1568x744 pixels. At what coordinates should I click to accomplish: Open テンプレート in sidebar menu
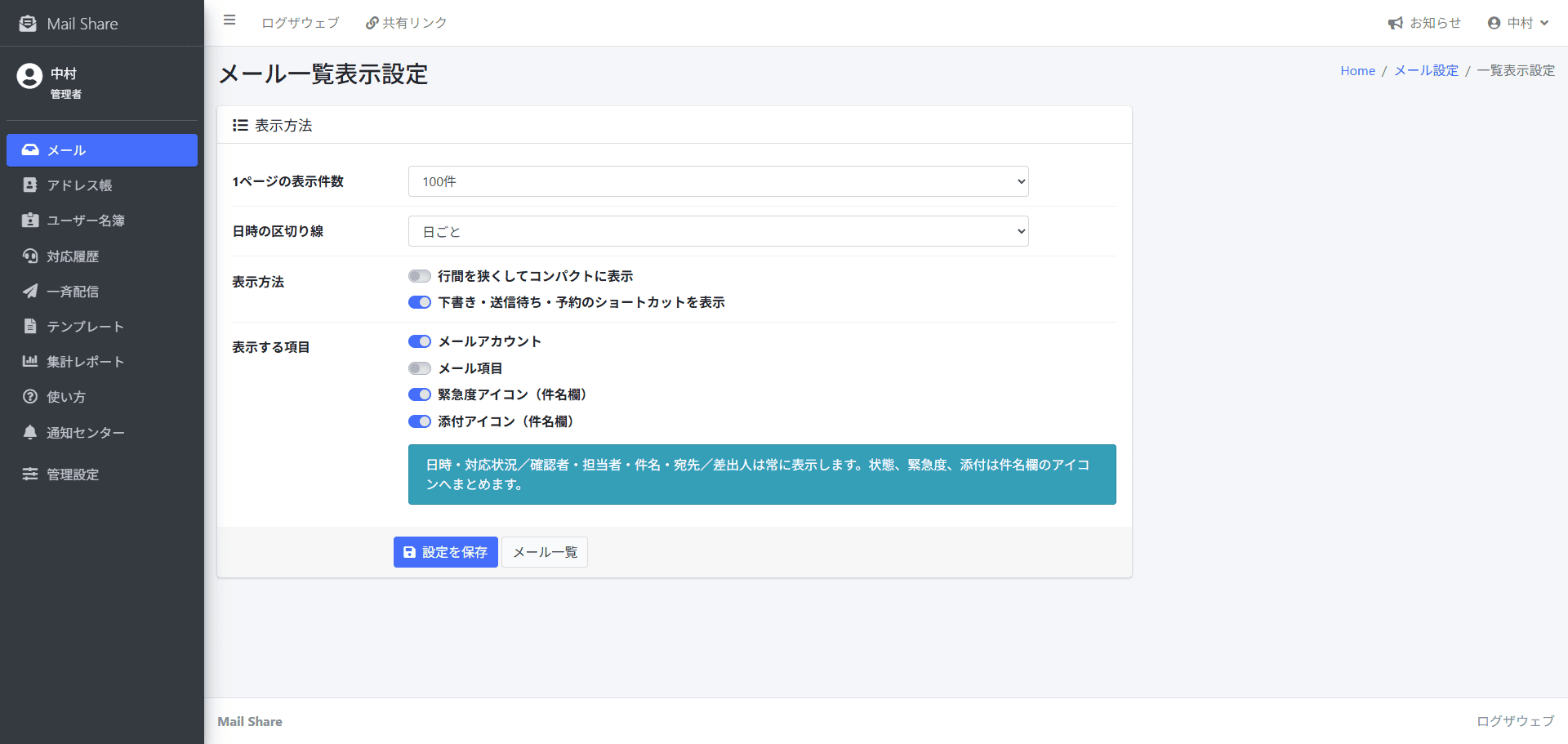pyautogui.click(x=102, y=327)
